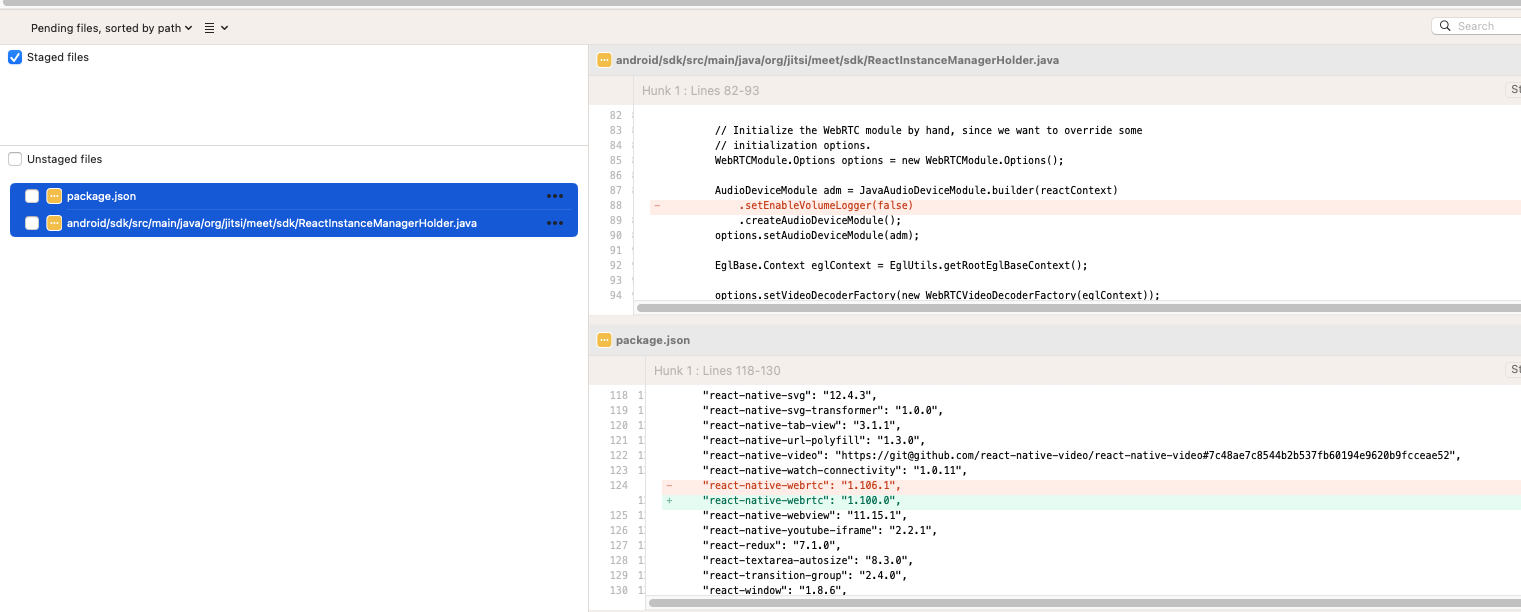
Task: Click the status icon on the package.json diff header
Action: click(605, 340)
